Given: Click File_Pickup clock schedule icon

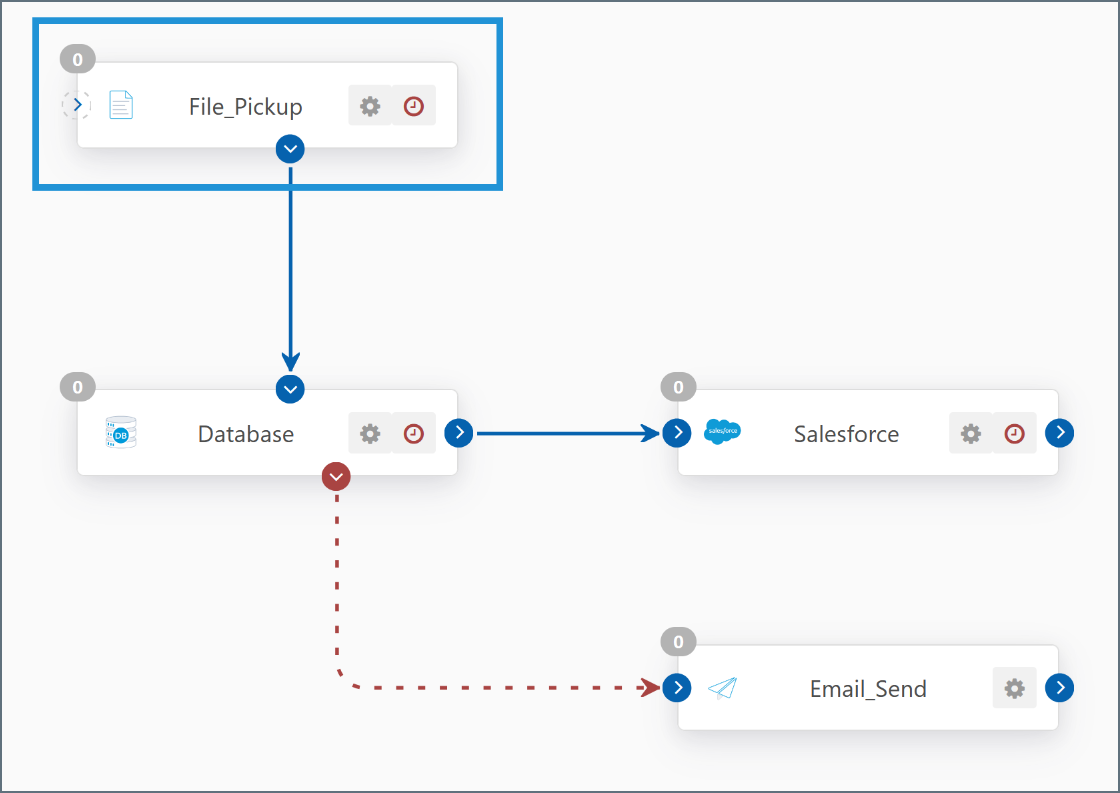Looking at the screenshot, I should tap(414, 106).
